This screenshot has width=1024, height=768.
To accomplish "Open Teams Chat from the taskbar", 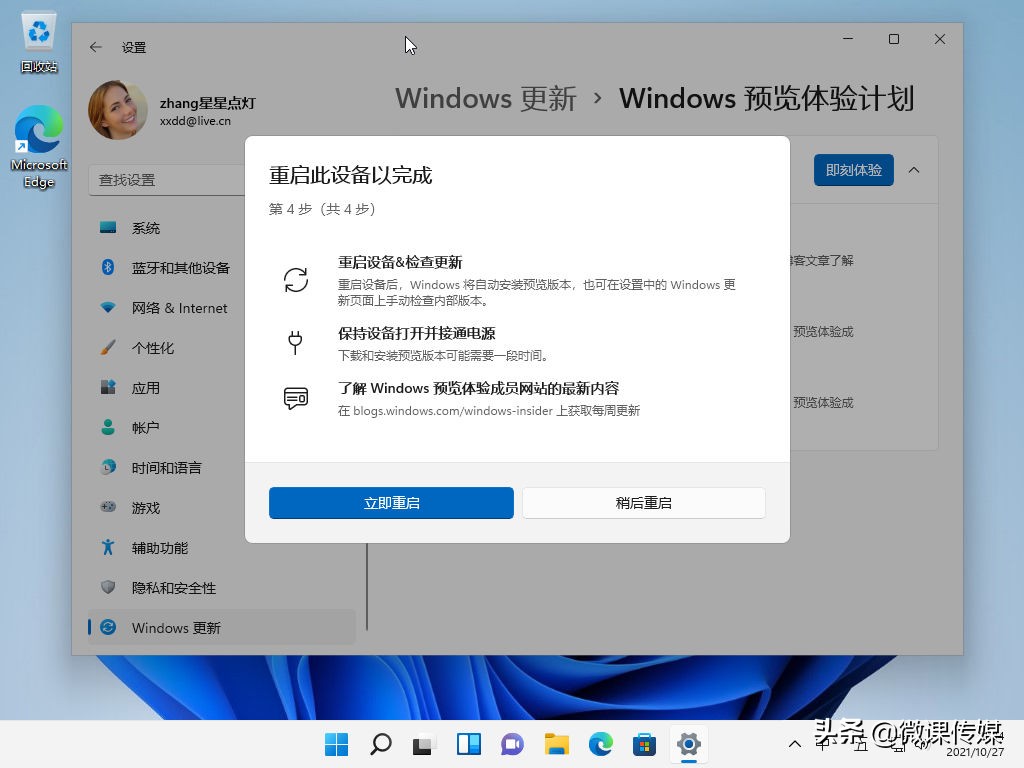I will click(512, 745).
